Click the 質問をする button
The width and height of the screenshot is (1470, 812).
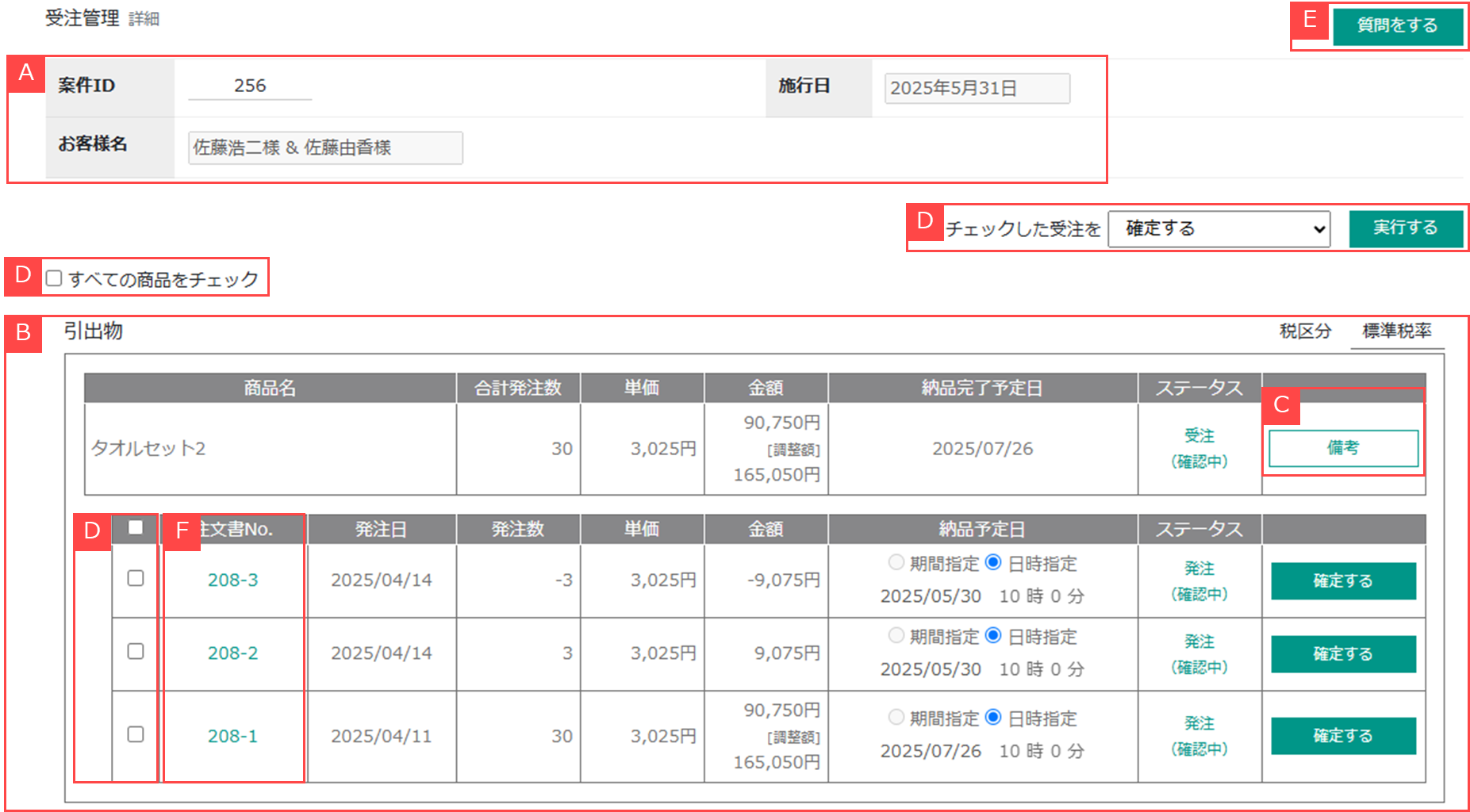pos(1397,26)
